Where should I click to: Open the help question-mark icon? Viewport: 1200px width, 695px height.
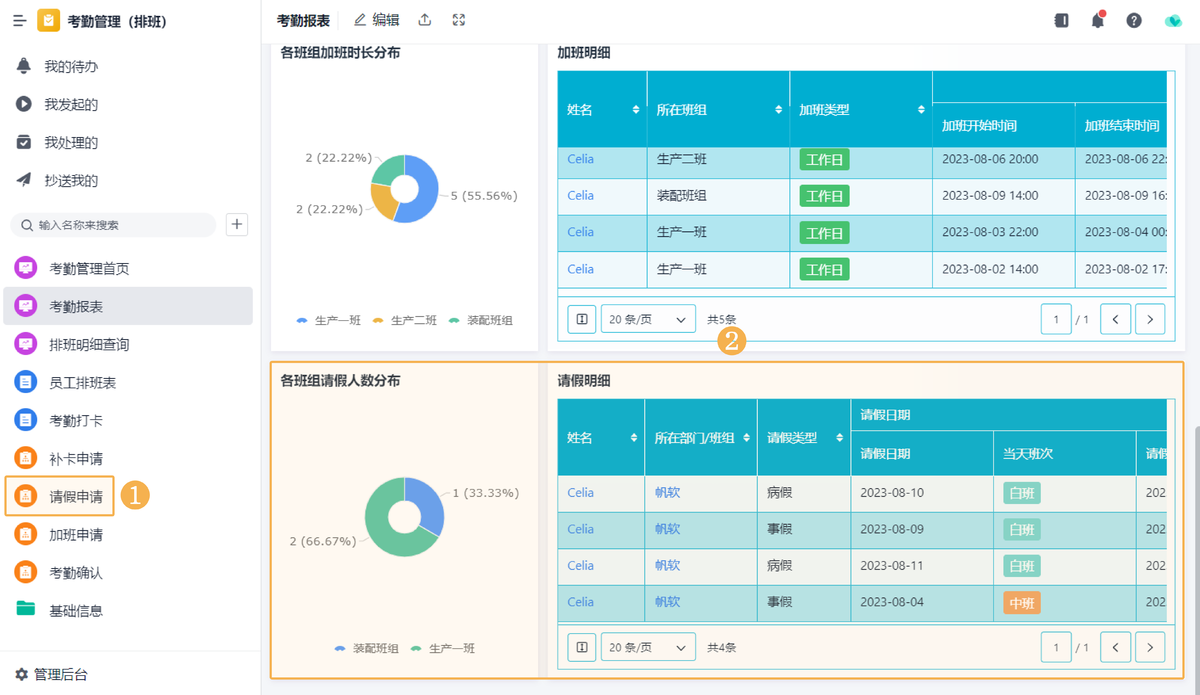pyautogui.click(x=1133, y=19)
